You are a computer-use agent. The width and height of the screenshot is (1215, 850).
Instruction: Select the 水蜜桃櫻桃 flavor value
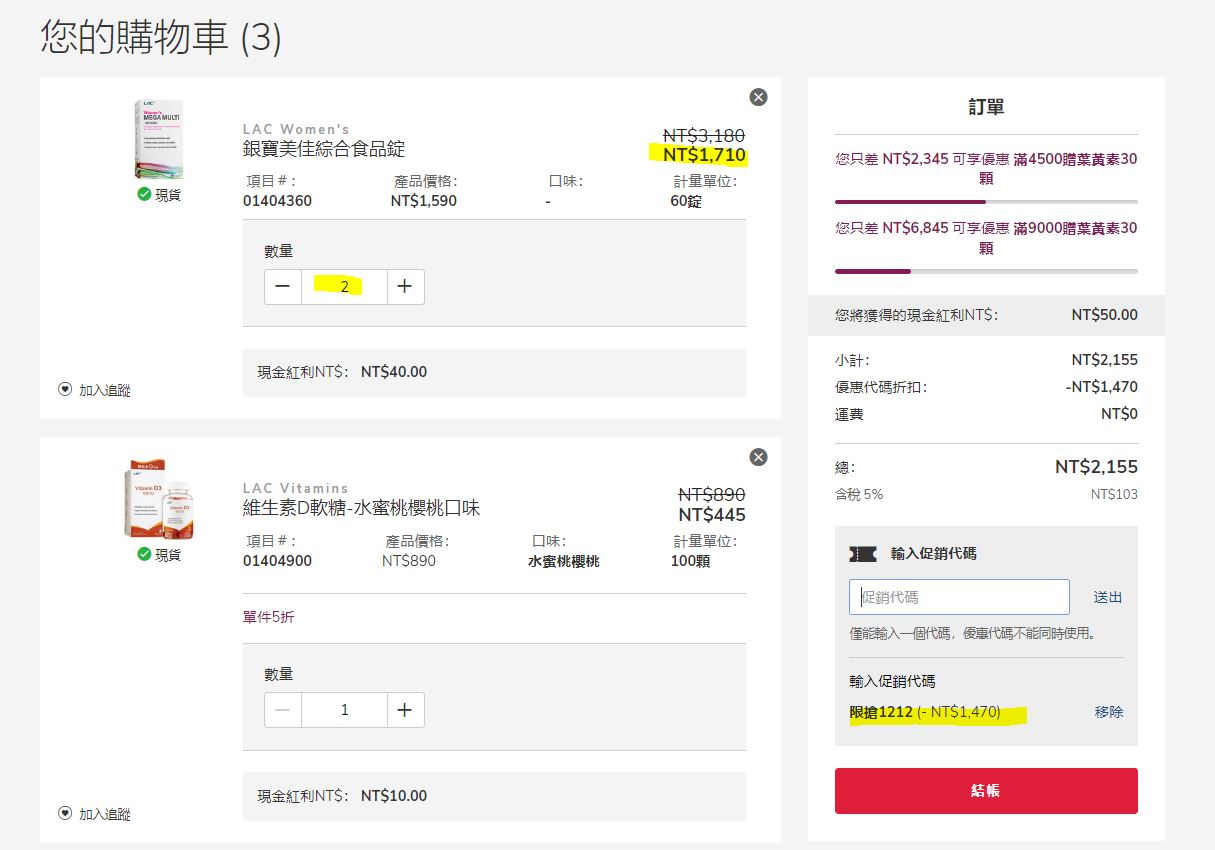point(564,561)
